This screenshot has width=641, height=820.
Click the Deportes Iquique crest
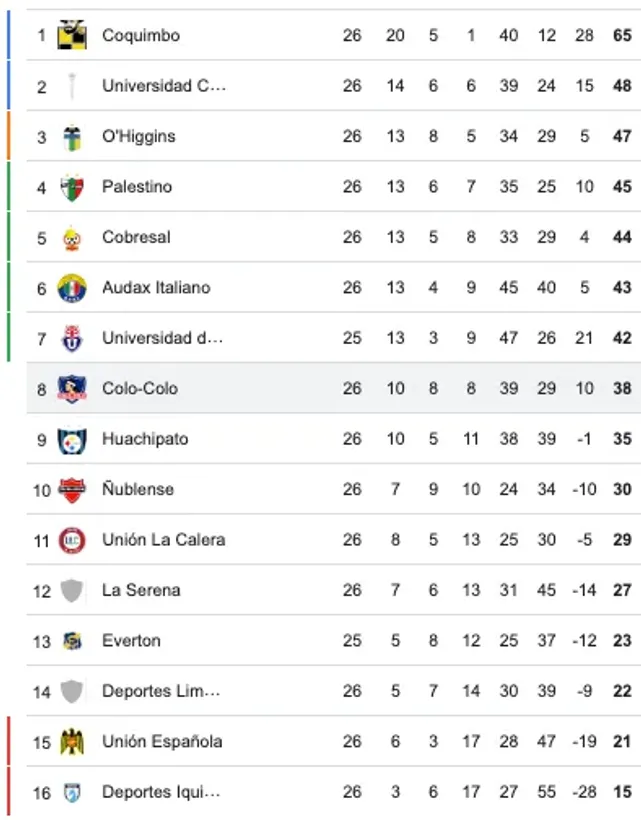coord(70,792)
